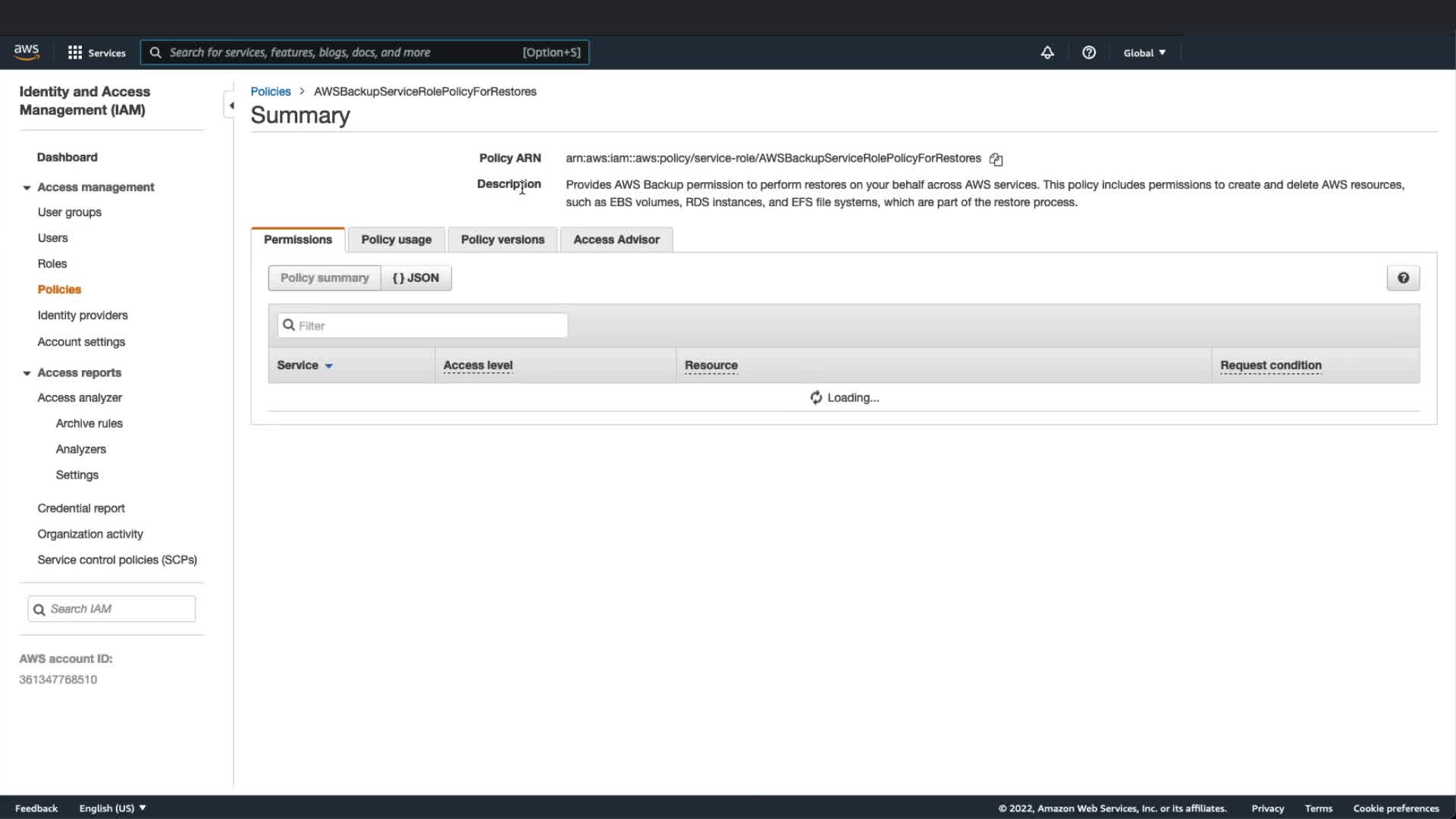Image resolution: width=1456 pixels, height=819 pixels.
Task: Open the Services grid menu icon
Action: point(75,52)
